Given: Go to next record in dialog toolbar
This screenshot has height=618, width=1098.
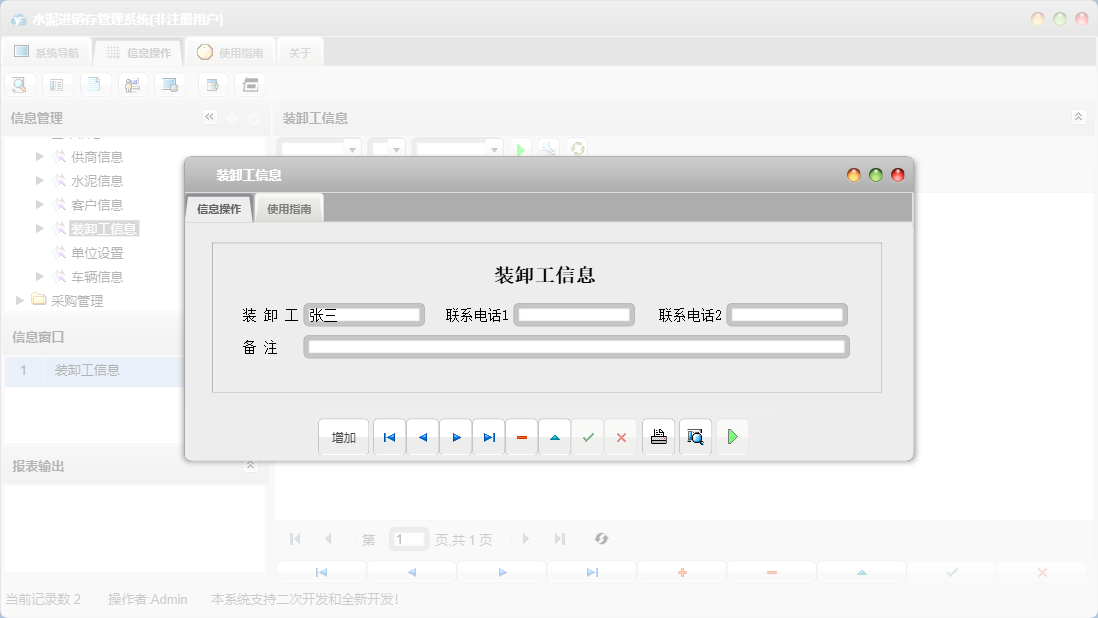Looking at the screenshot, I should coord(456,437).
